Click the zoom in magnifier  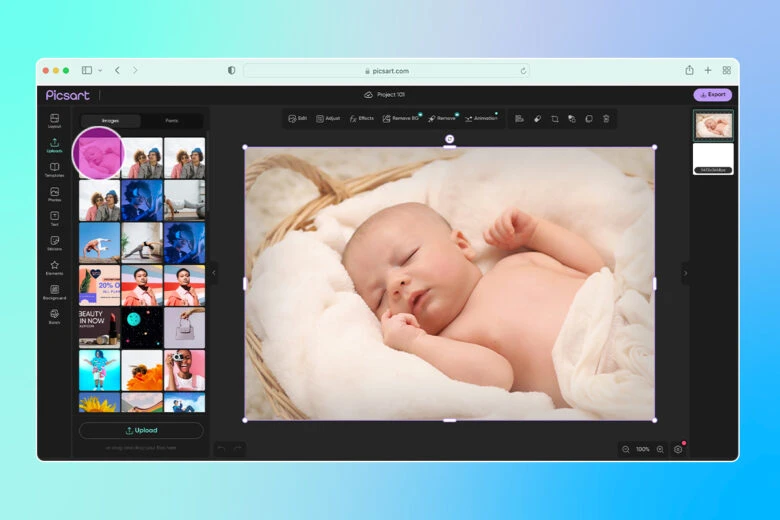coord(660,449)
